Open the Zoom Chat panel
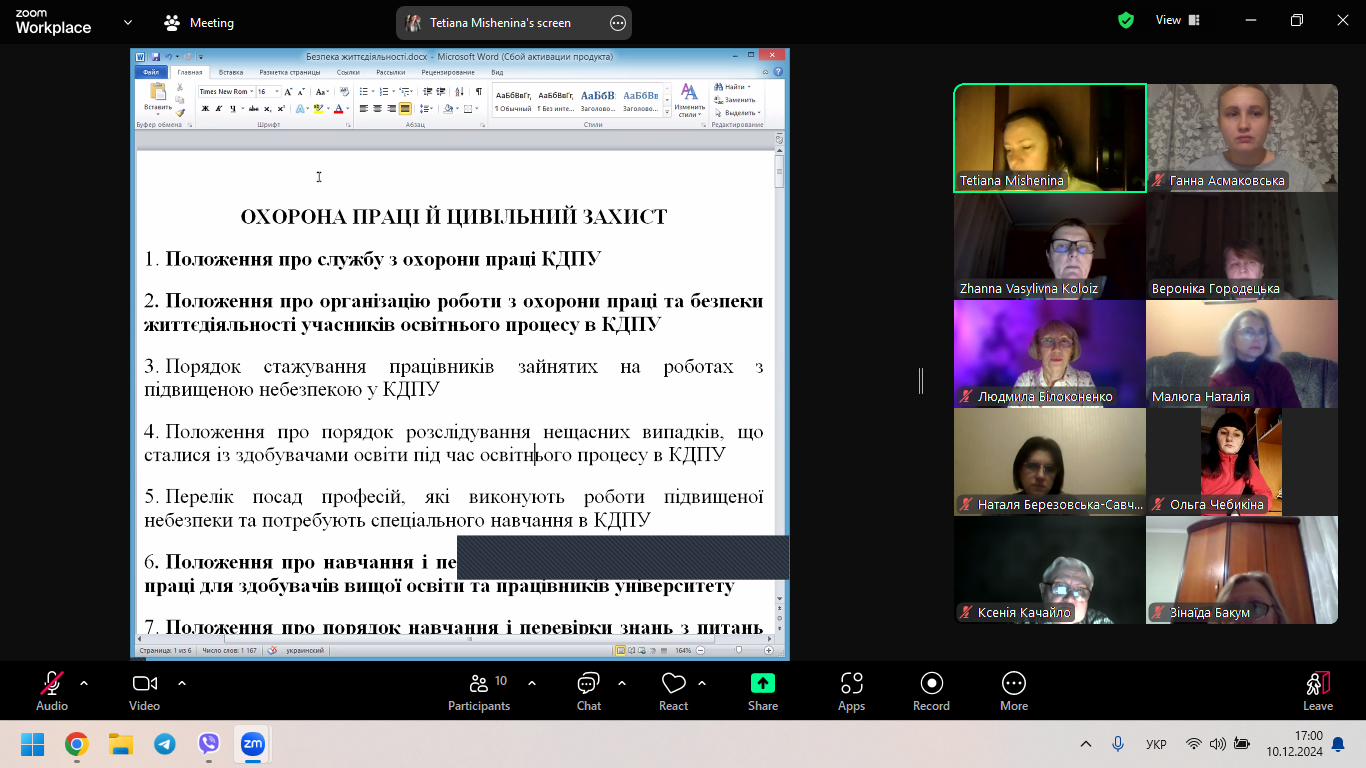Viewport: 1366px width, 768px height. click(589, 692)
